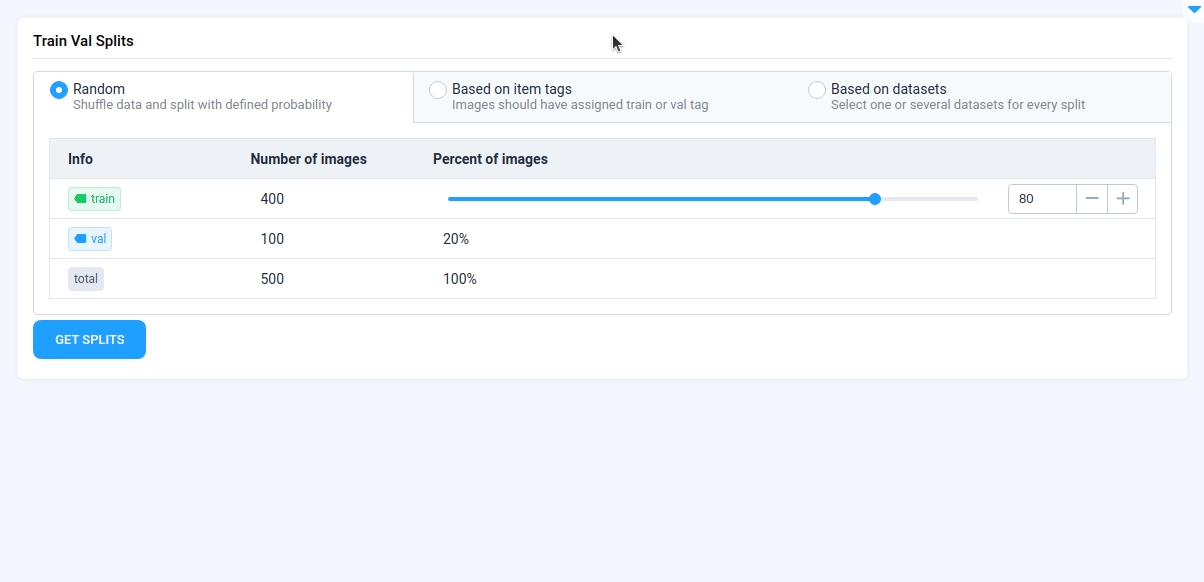Click the percent input field showing 80
Screen dimensions: 1204x582
pos(1042,199)
